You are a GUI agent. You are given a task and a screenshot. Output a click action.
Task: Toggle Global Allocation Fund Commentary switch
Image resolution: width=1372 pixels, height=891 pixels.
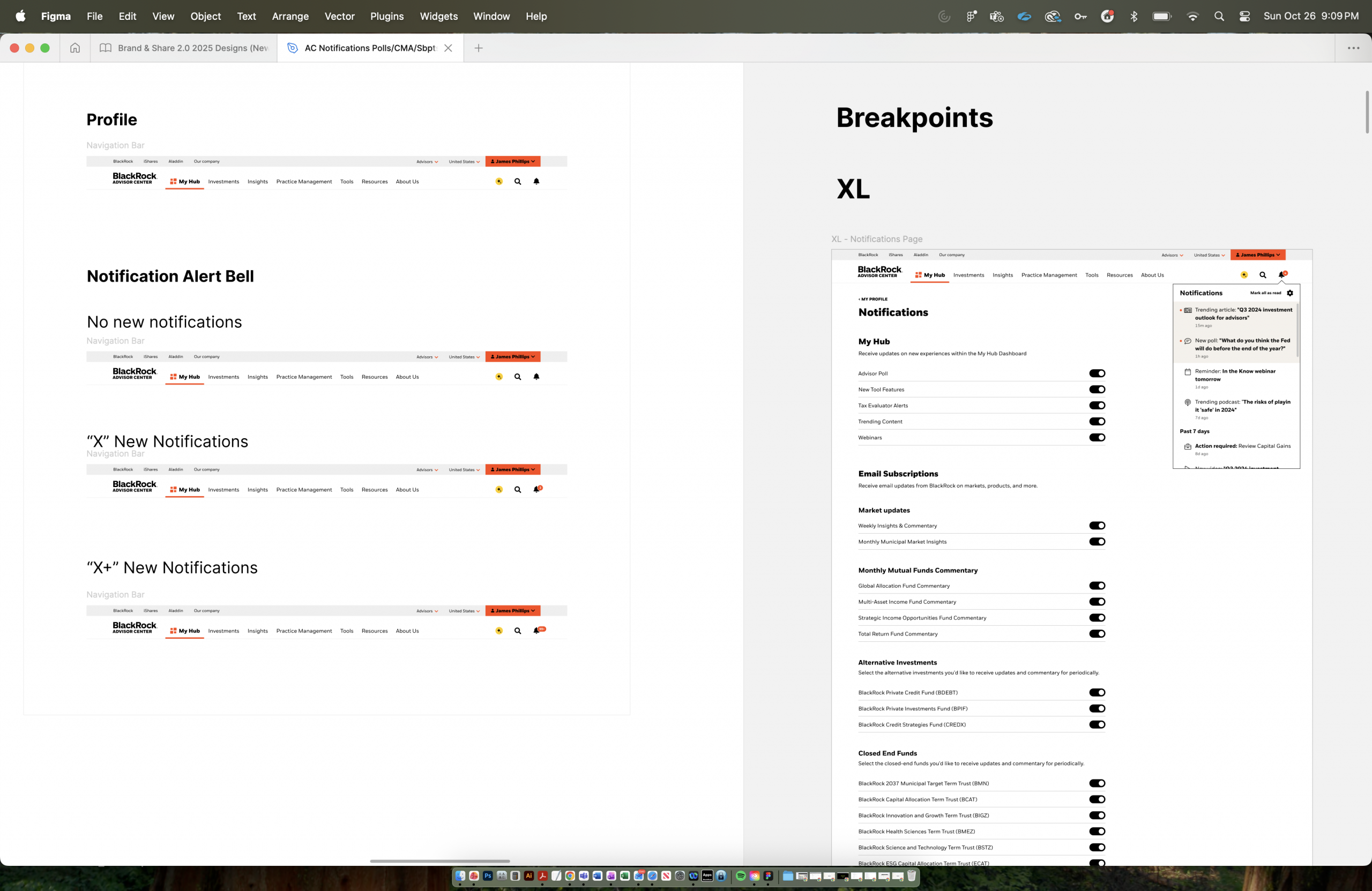pos(1097,586)
